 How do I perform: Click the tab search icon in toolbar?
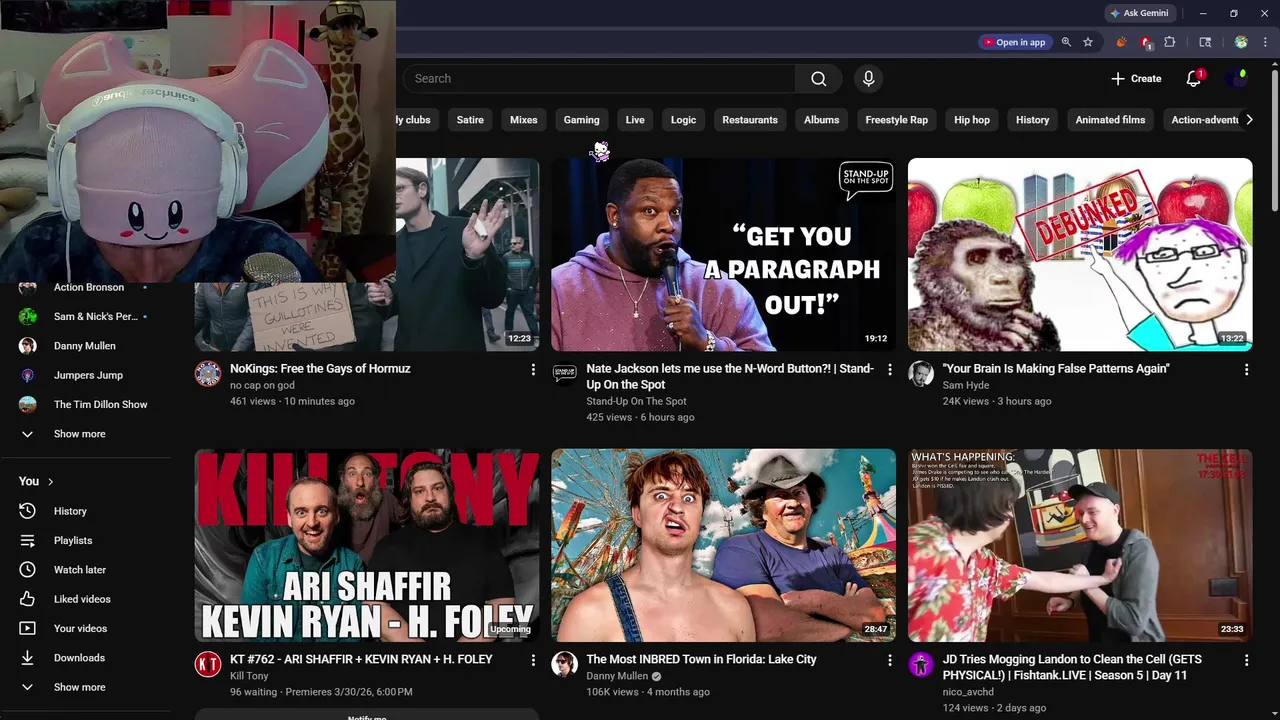[1205, 42]
